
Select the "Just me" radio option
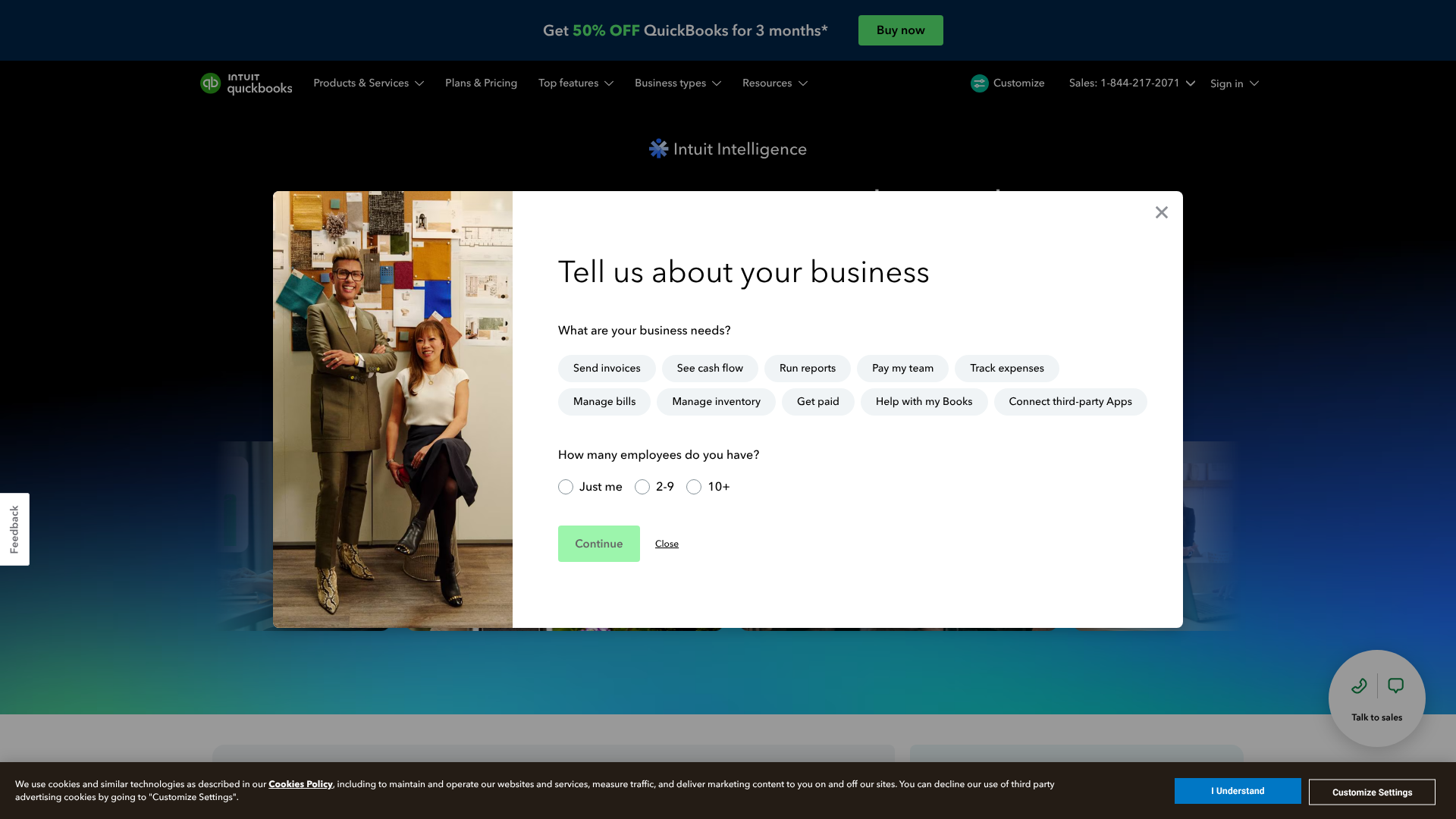565,486
